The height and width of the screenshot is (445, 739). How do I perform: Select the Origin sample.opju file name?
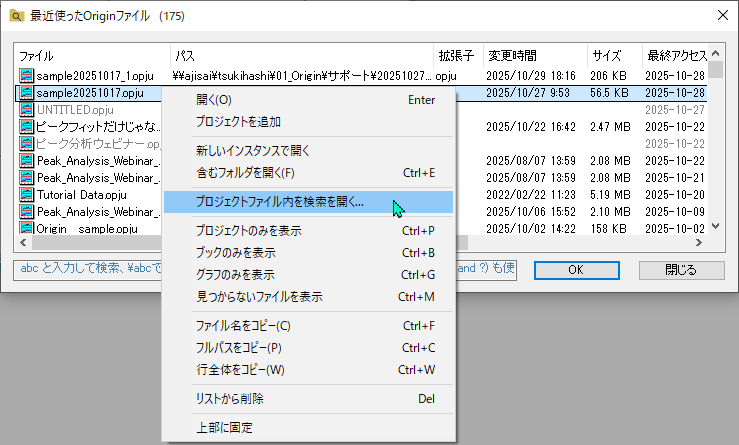click(x=87, y=229)
